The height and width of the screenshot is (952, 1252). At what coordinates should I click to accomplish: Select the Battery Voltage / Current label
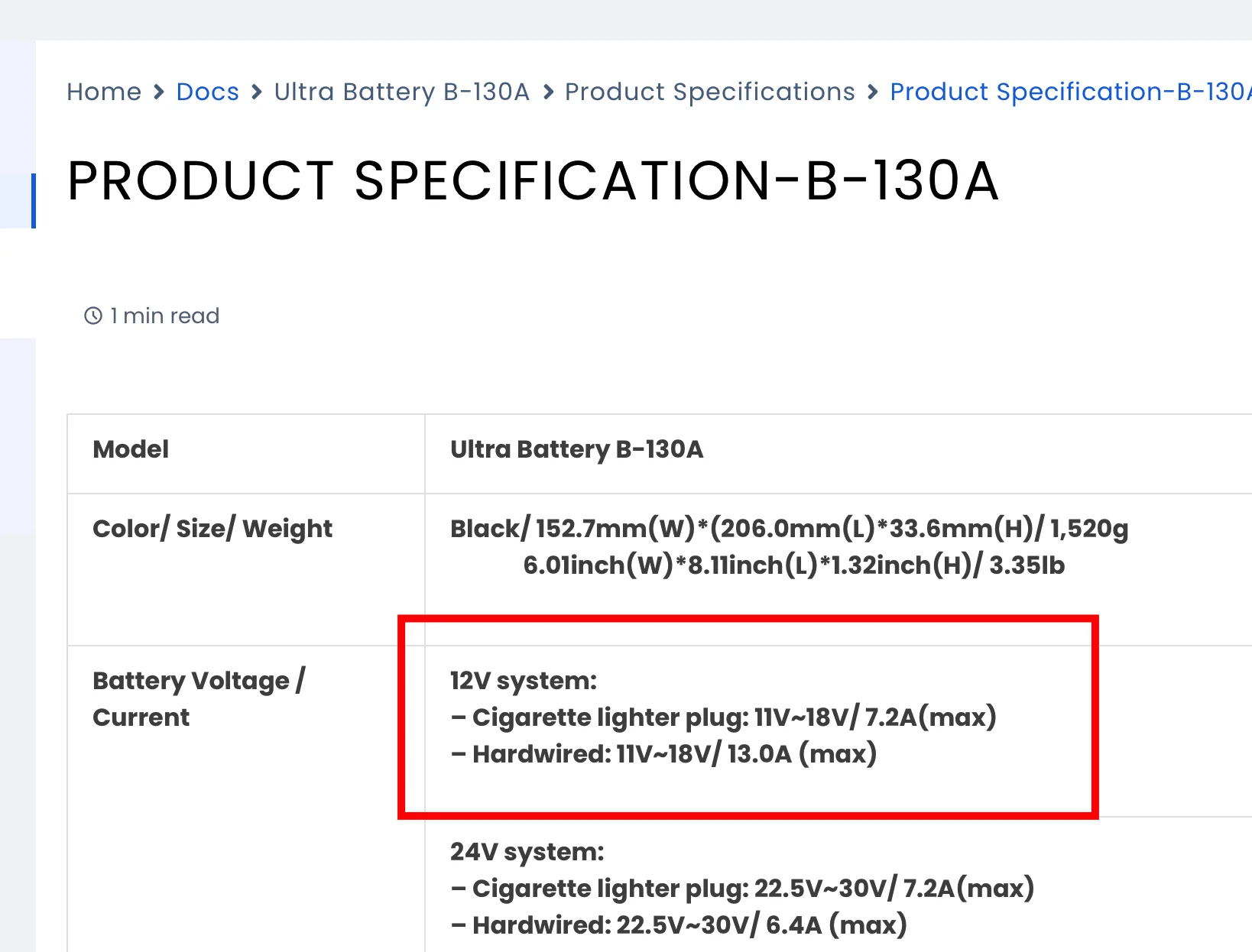click(199, 698)
